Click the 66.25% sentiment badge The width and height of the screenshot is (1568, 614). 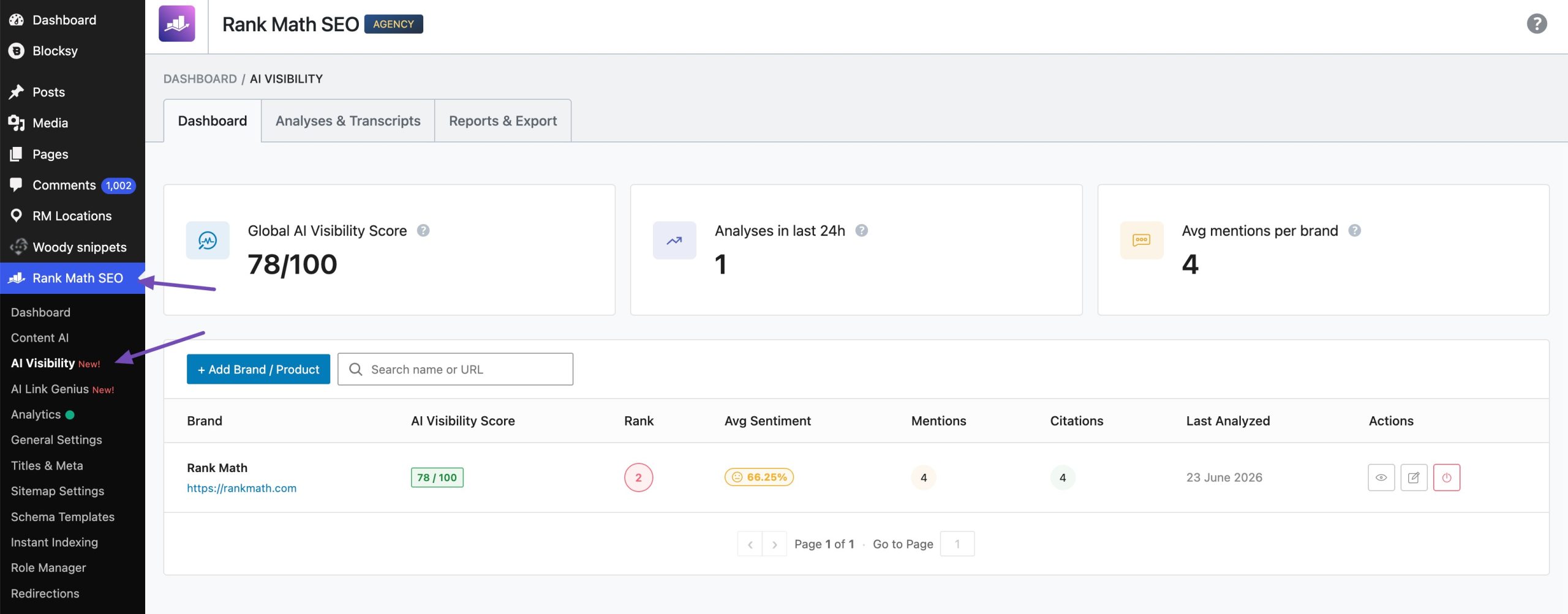click(759, 477)
